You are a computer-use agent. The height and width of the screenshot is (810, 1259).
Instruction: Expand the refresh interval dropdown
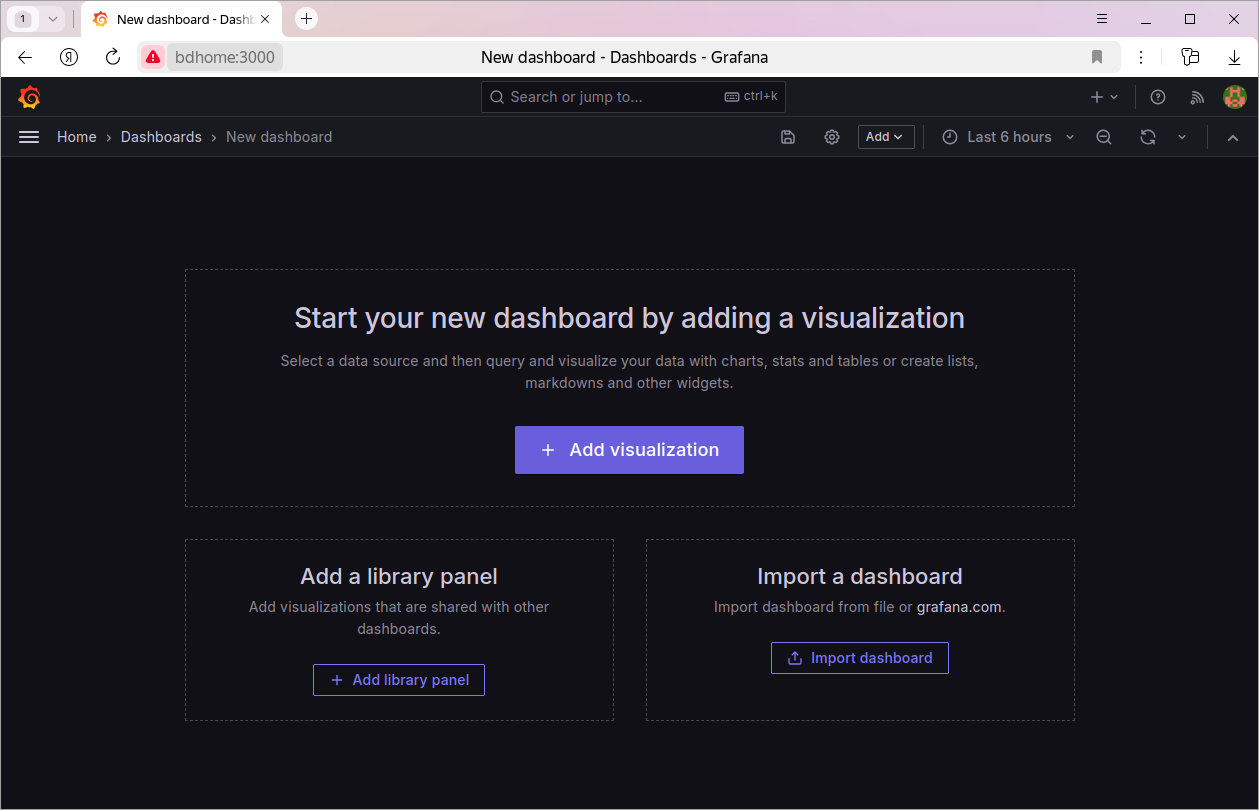1182,137
